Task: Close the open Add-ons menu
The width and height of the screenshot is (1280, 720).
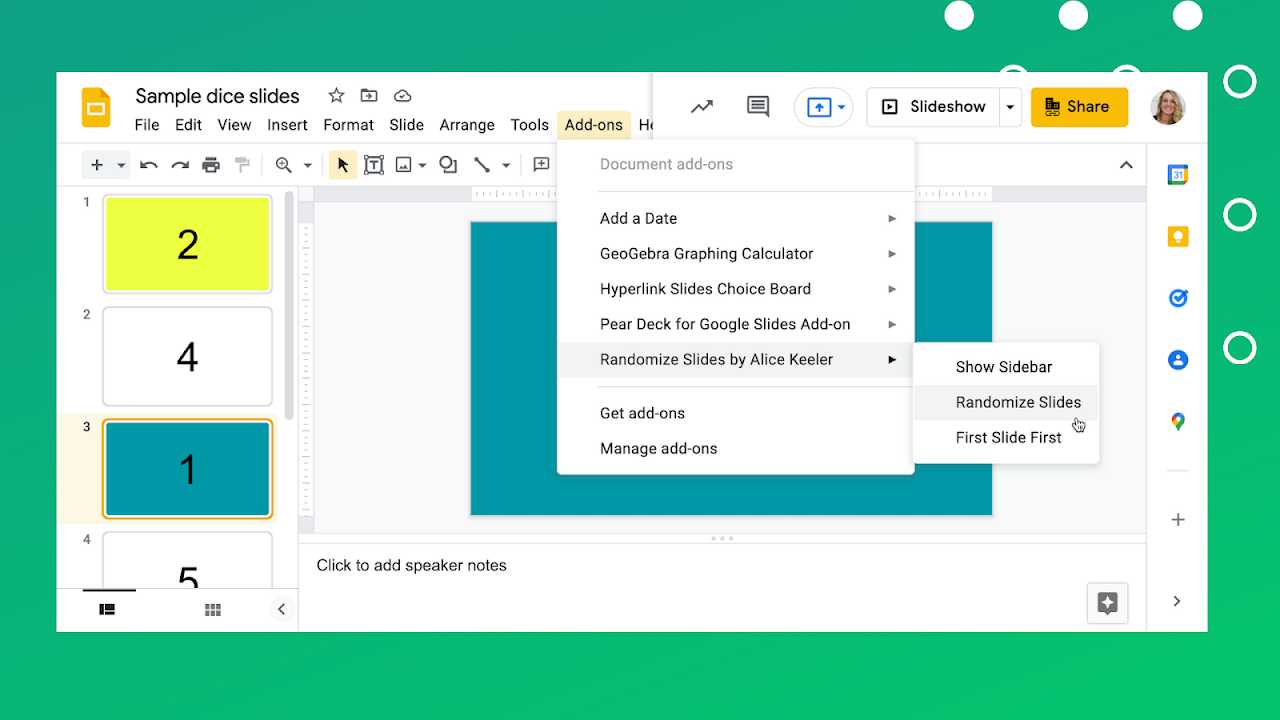Action: [594, 125]
